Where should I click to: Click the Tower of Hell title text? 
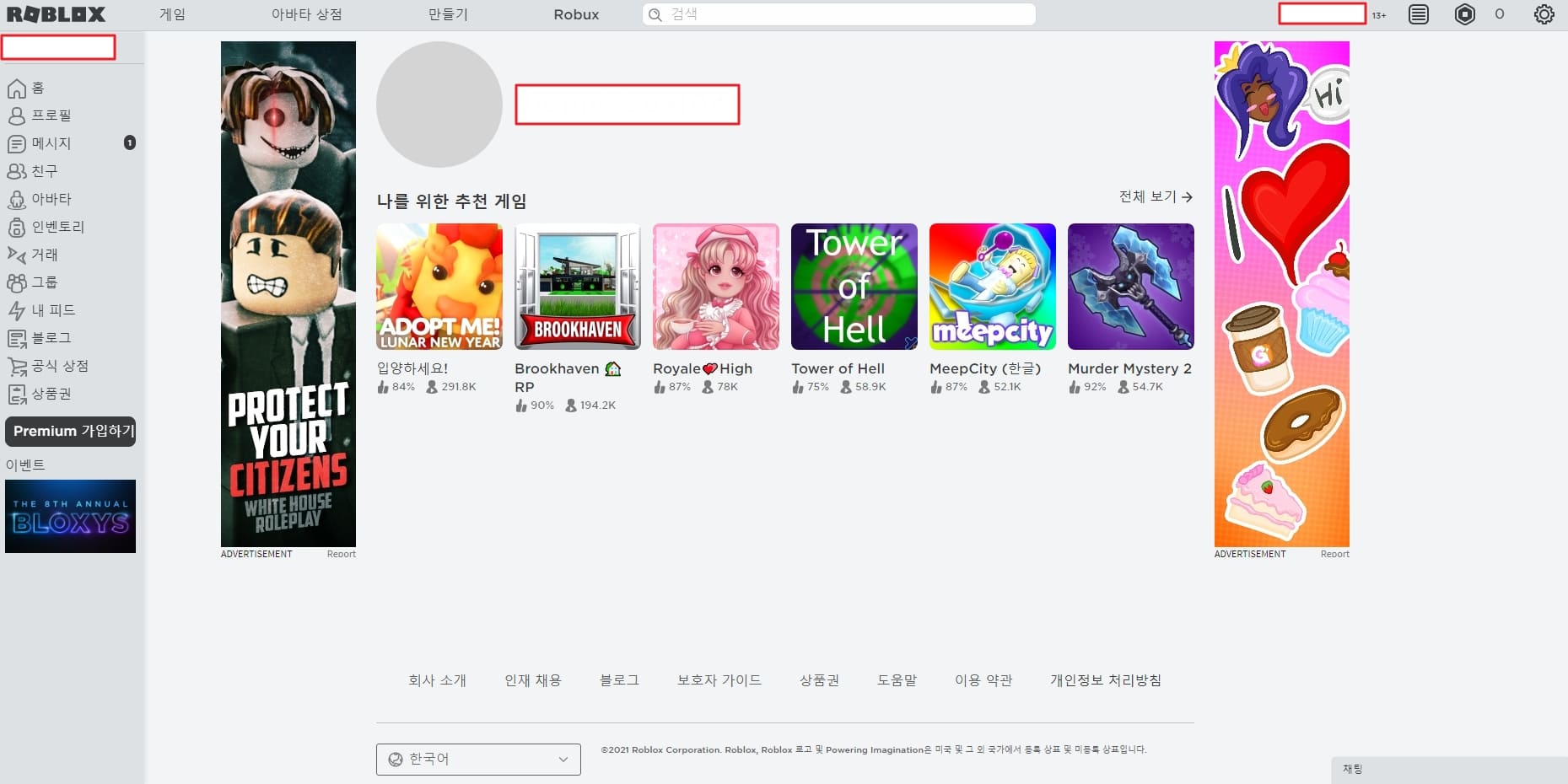[838, 368]
